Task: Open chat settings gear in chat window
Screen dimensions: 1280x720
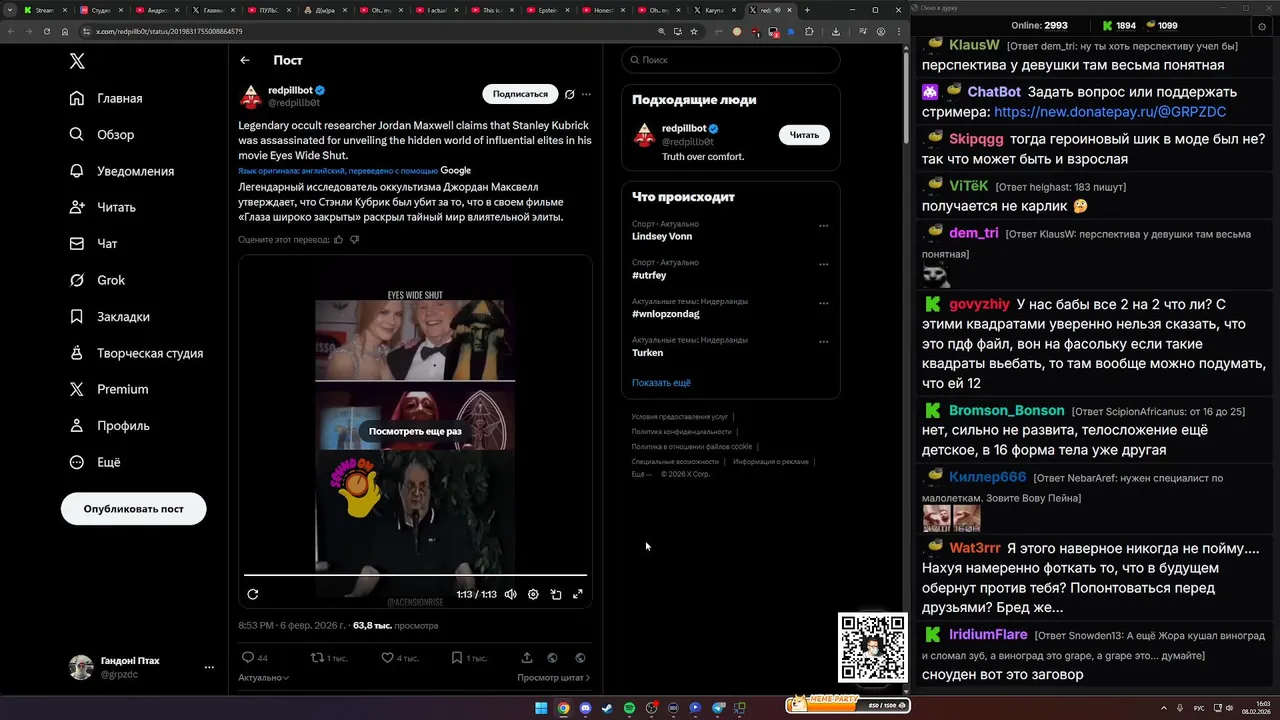Action: [x=1262, y=27]
